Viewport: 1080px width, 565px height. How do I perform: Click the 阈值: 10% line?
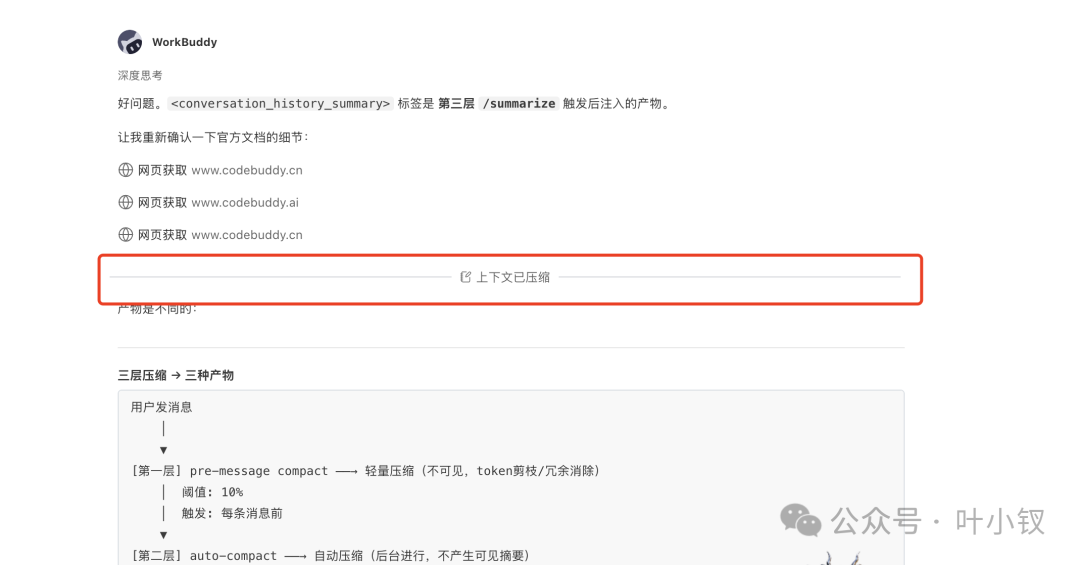[212, 492]
